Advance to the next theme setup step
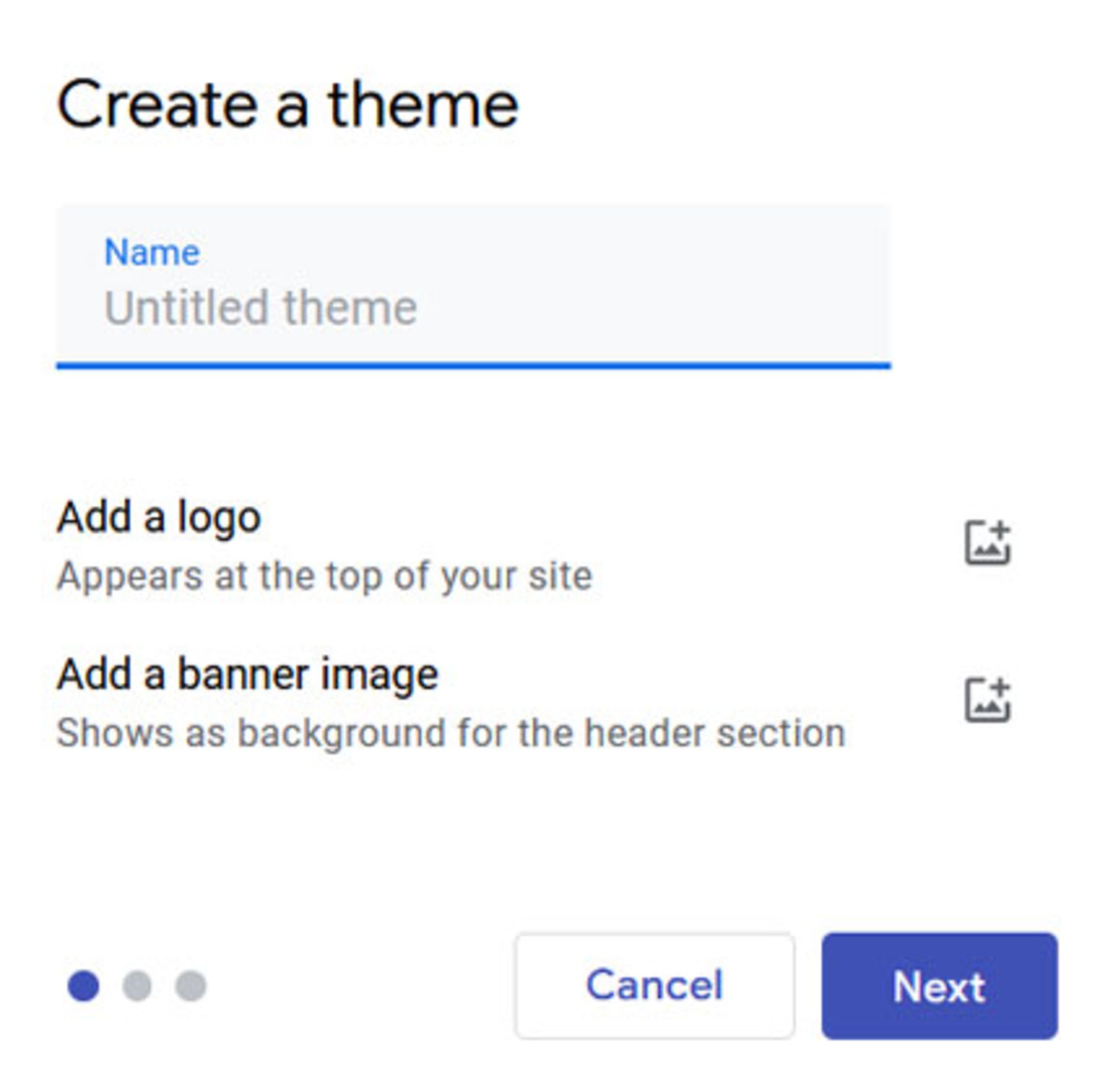This screenshot has height=1092, width=1113. tap(939, 985)
